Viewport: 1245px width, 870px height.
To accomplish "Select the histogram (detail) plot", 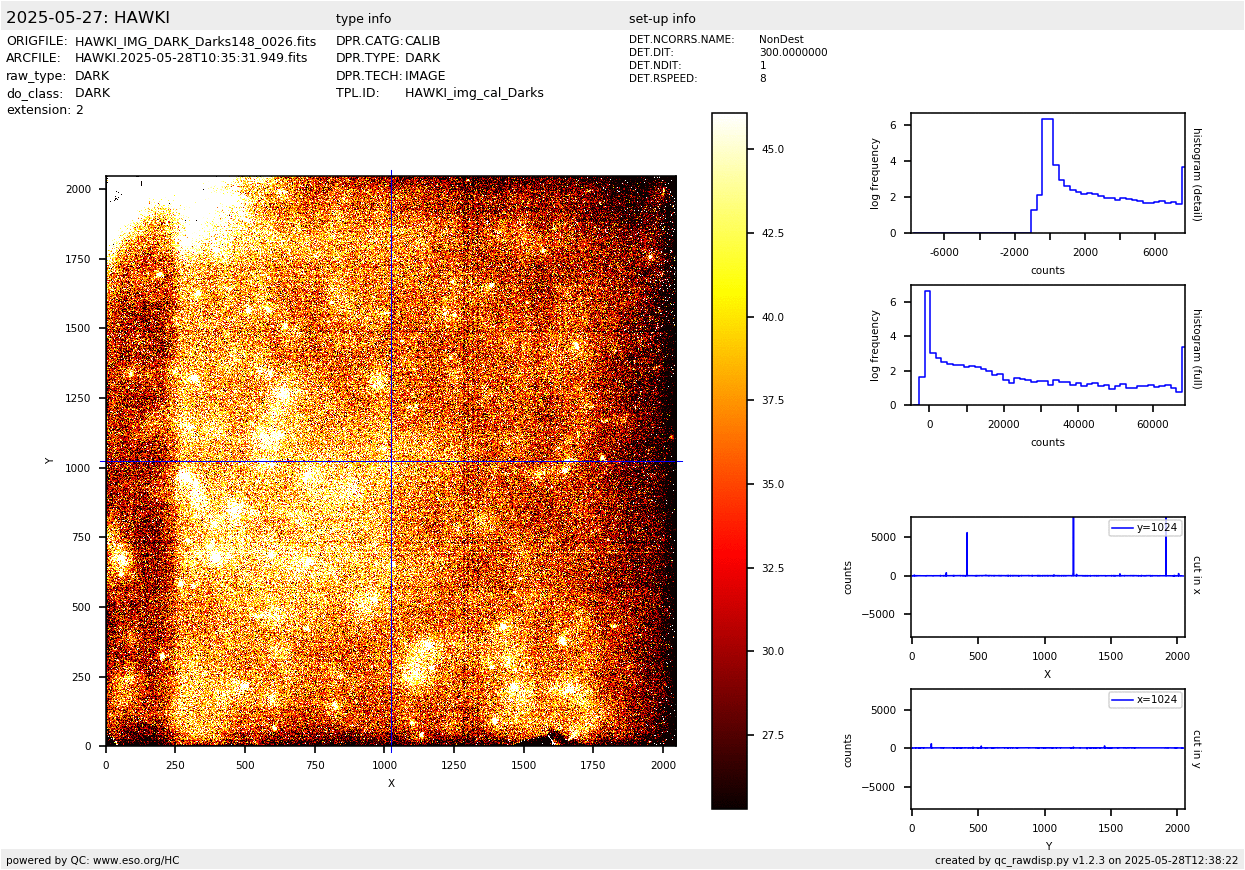I will [x=1047, y=173].
